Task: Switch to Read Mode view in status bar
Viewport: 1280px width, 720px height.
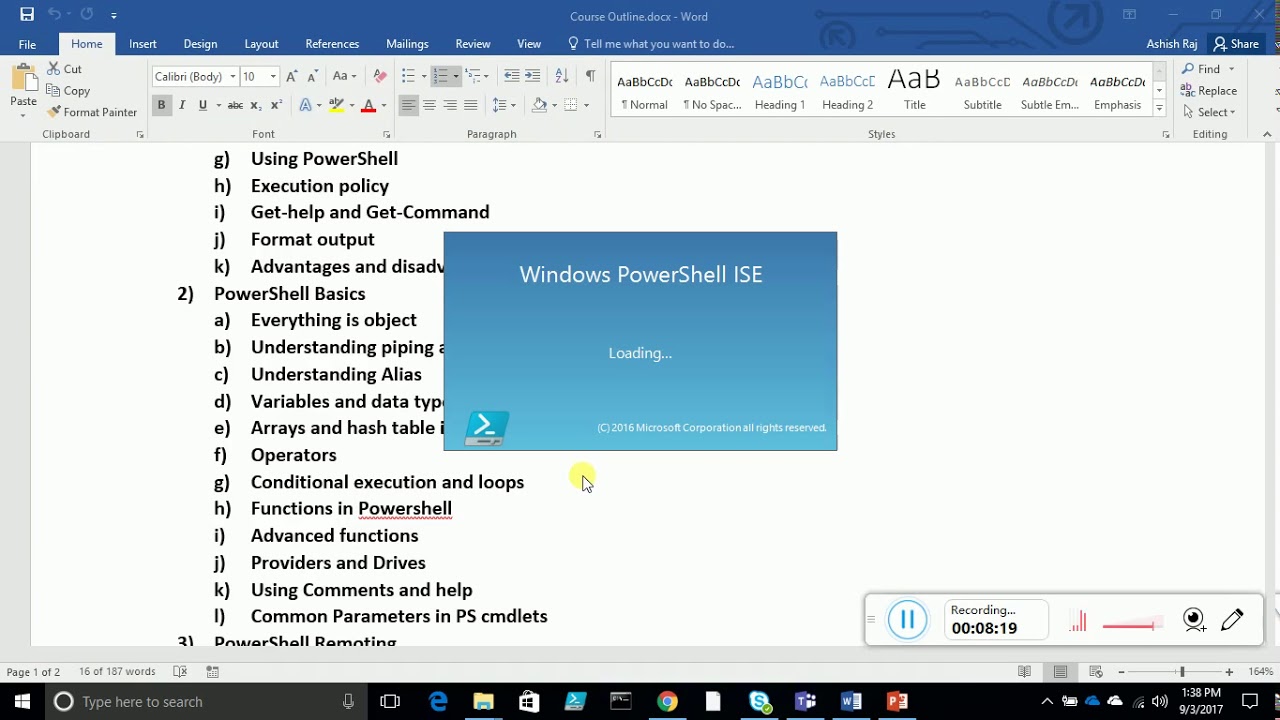Action: (1024, 672)
